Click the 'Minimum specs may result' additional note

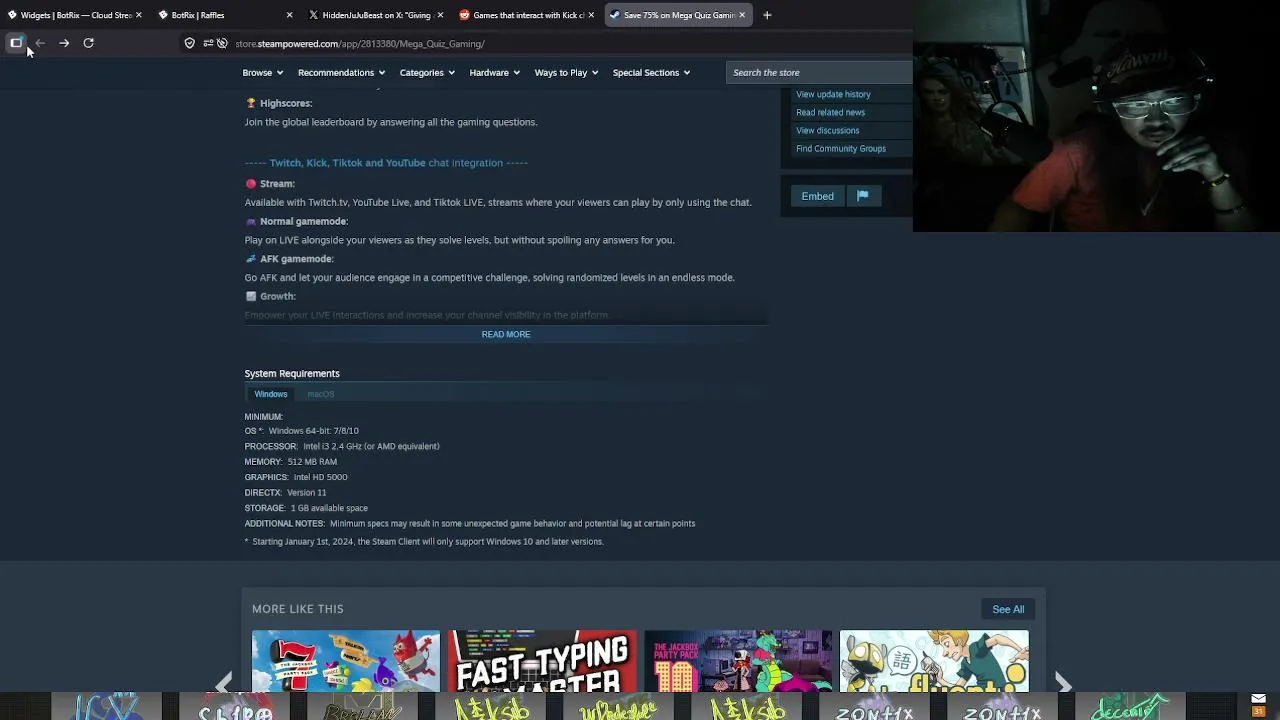pos(512,524)
